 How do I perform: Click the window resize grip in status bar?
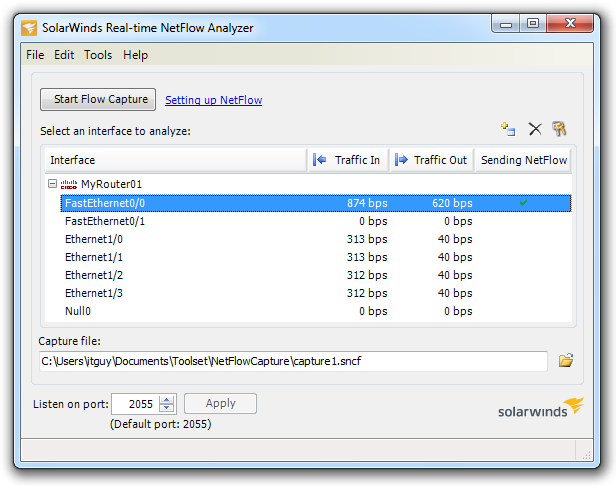click(x=586, y=455)
